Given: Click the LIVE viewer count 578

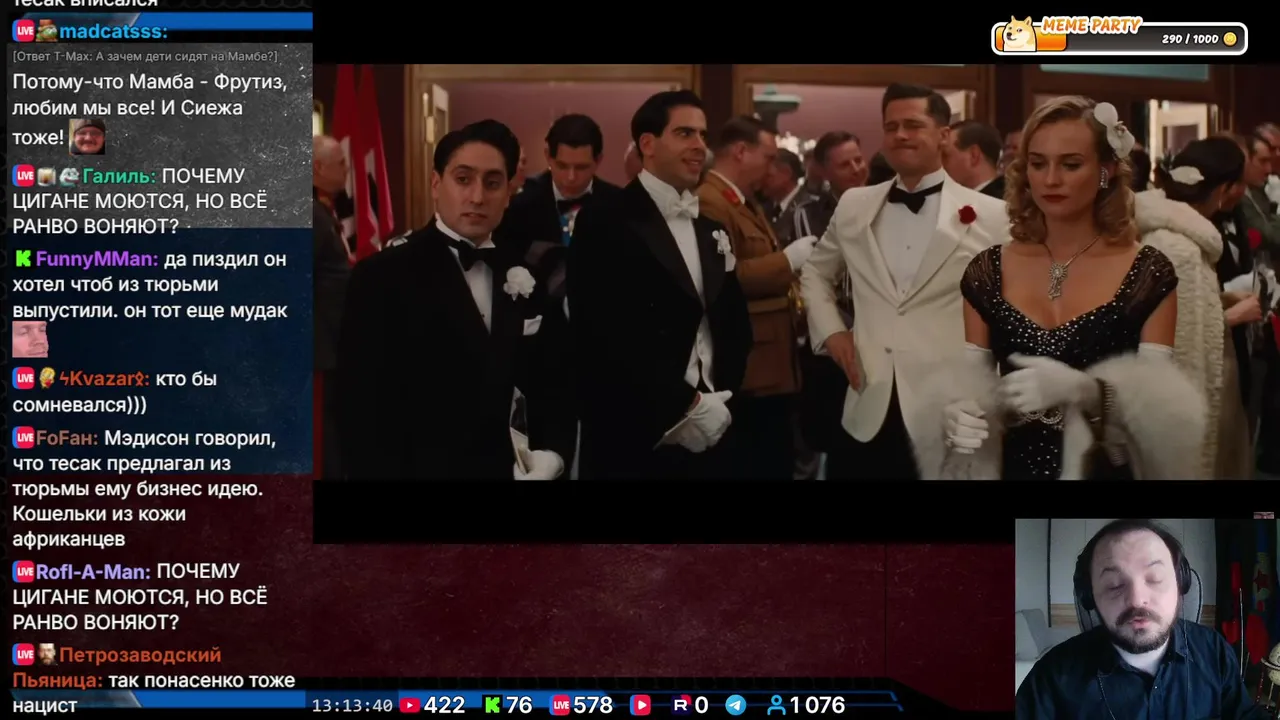Looking at the screenshot, I should pyautogui.click(x=593, y=705).
